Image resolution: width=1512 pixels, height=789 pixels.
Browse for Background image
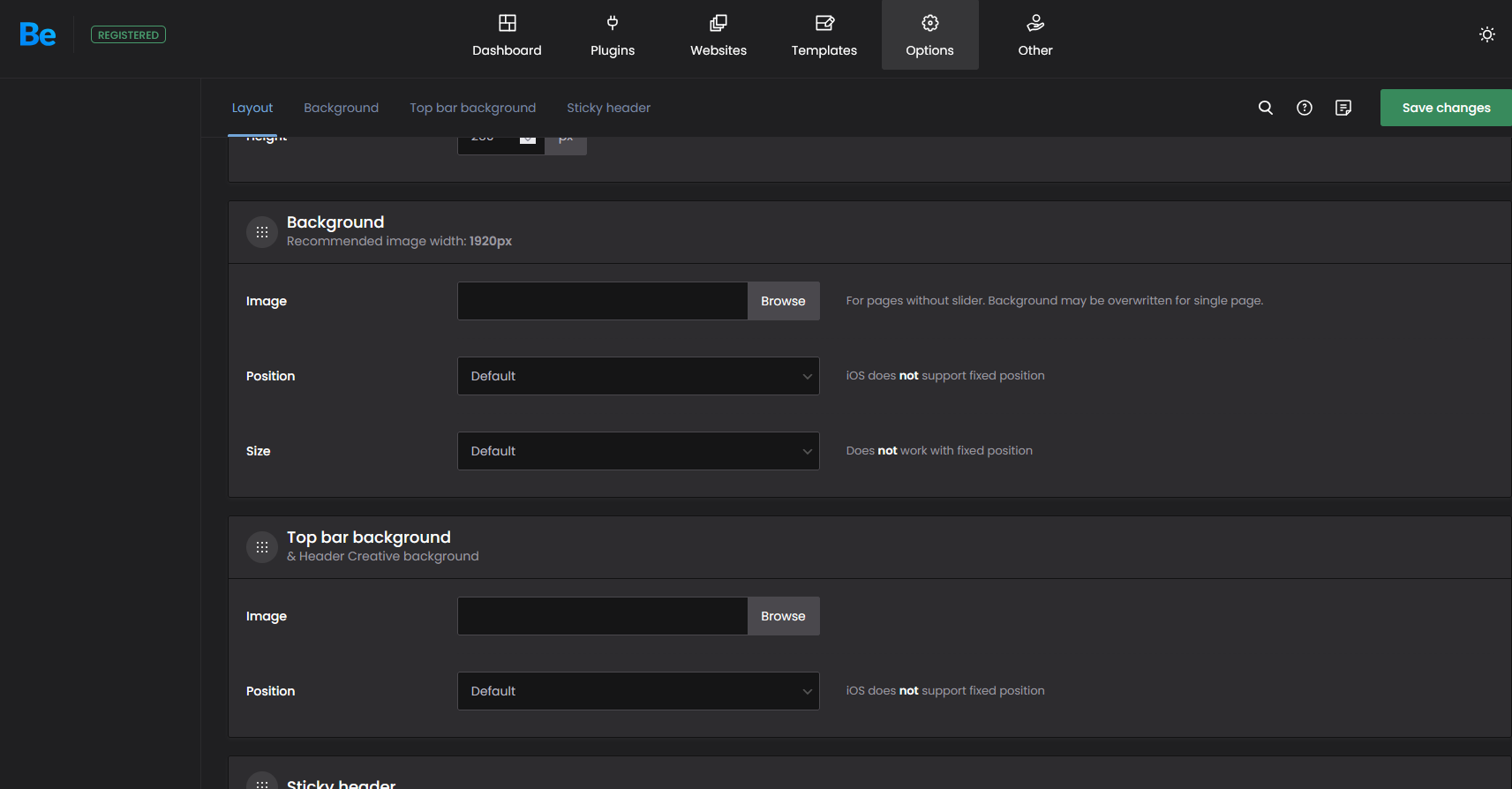tap(783, 301)
